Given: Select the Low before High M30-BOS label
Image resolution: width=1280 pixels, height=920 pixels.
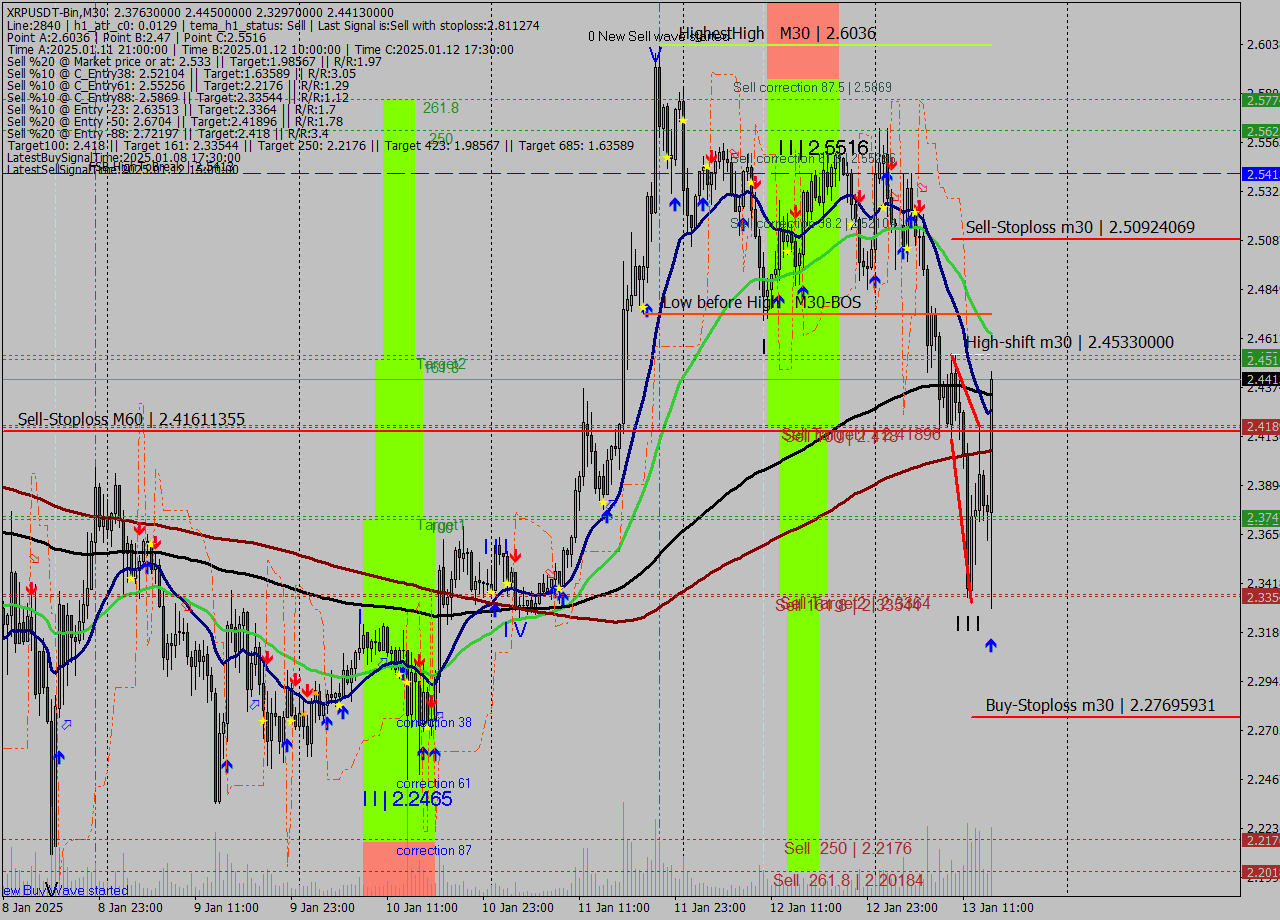Looking at the screenshot, I should (762, 301).
